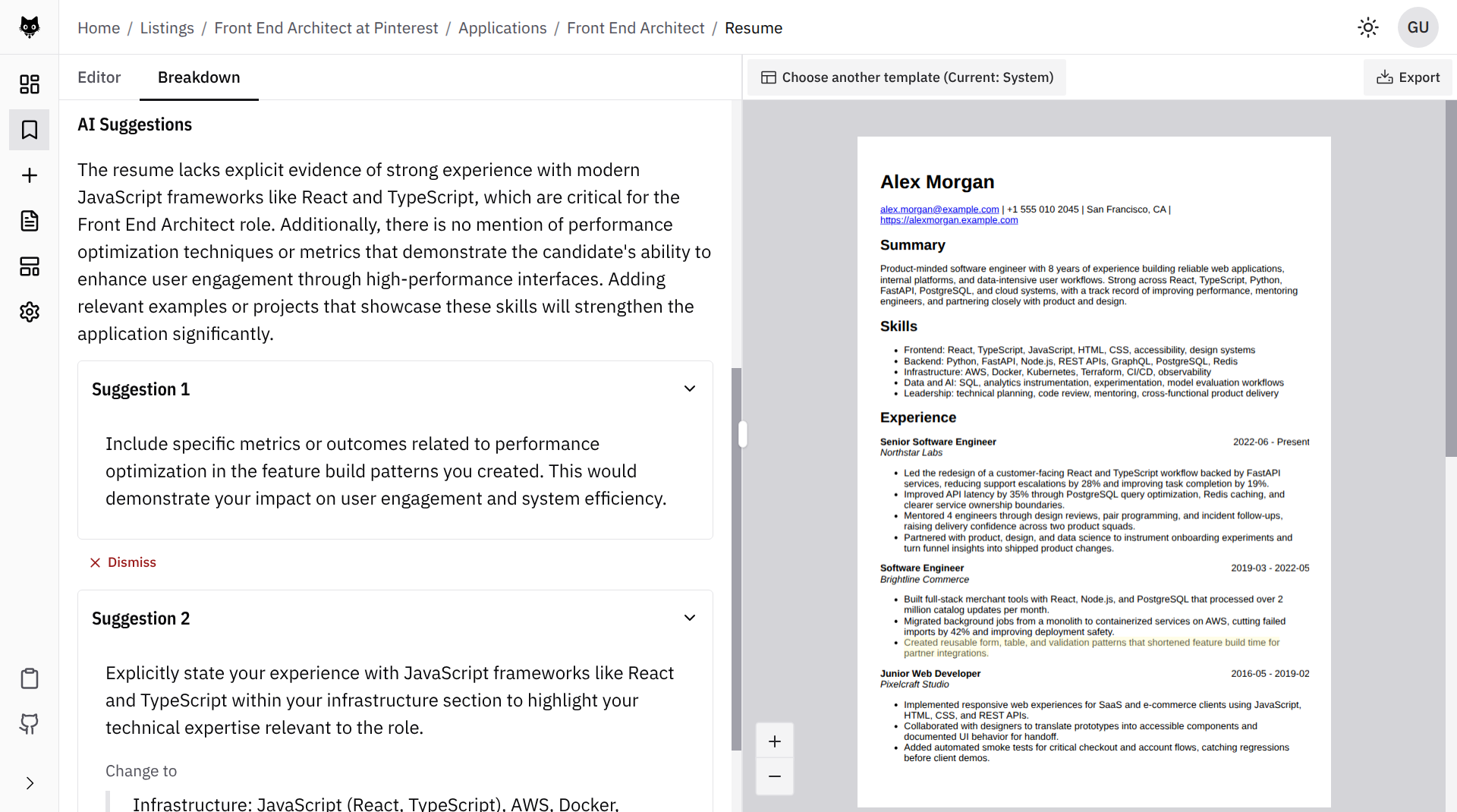Click the Resume breadcrumb item
Viewport: 1457px width, 812px height.
click(754, 28)
